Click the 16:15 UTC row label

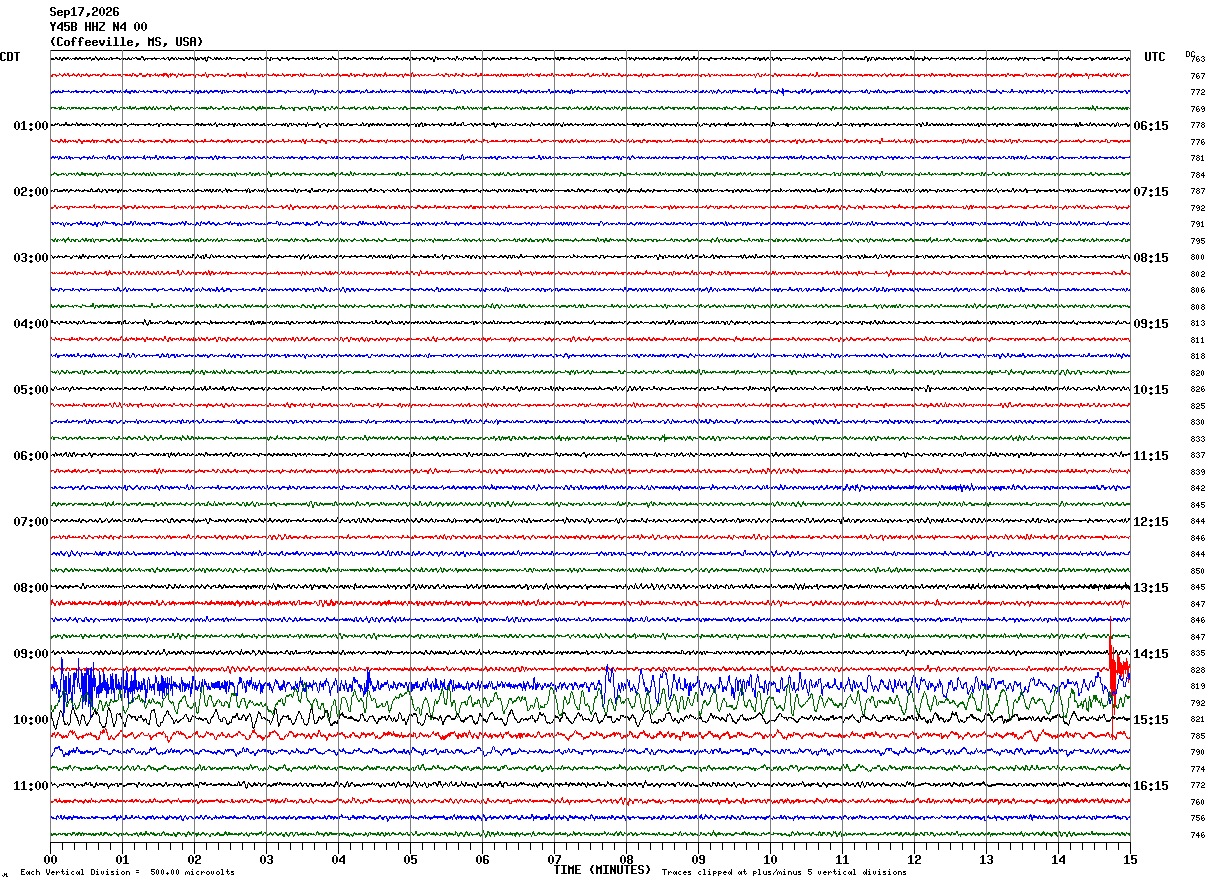point(1150,786)
